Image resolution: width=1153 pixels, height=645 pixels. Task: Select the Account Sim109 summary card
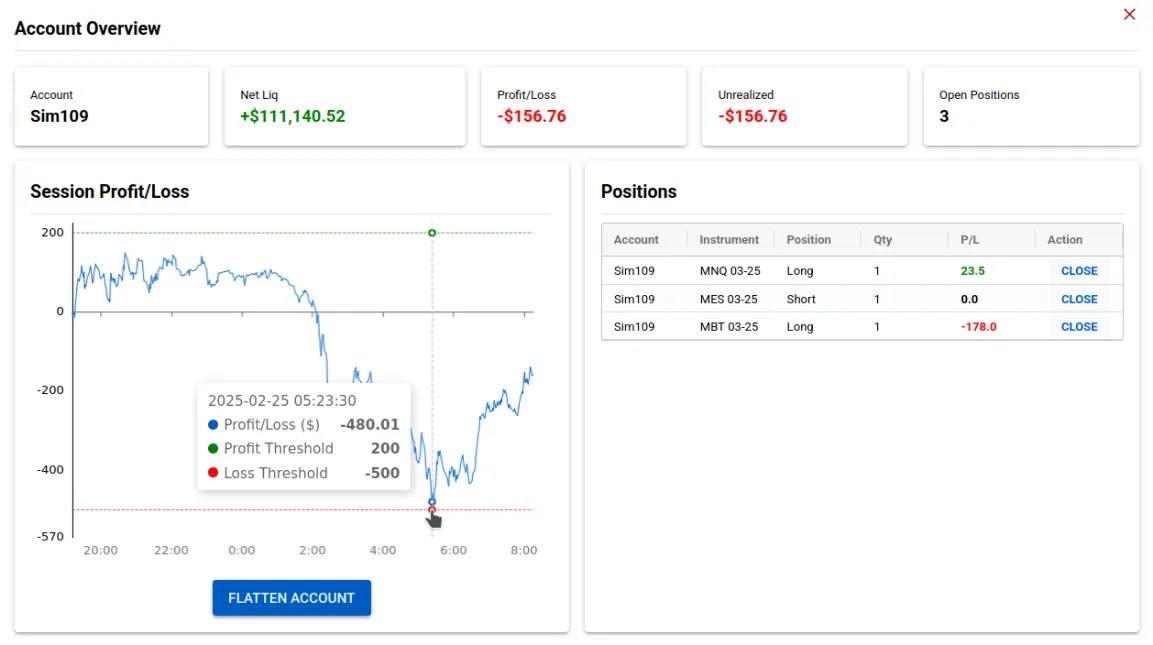point(111,106)
